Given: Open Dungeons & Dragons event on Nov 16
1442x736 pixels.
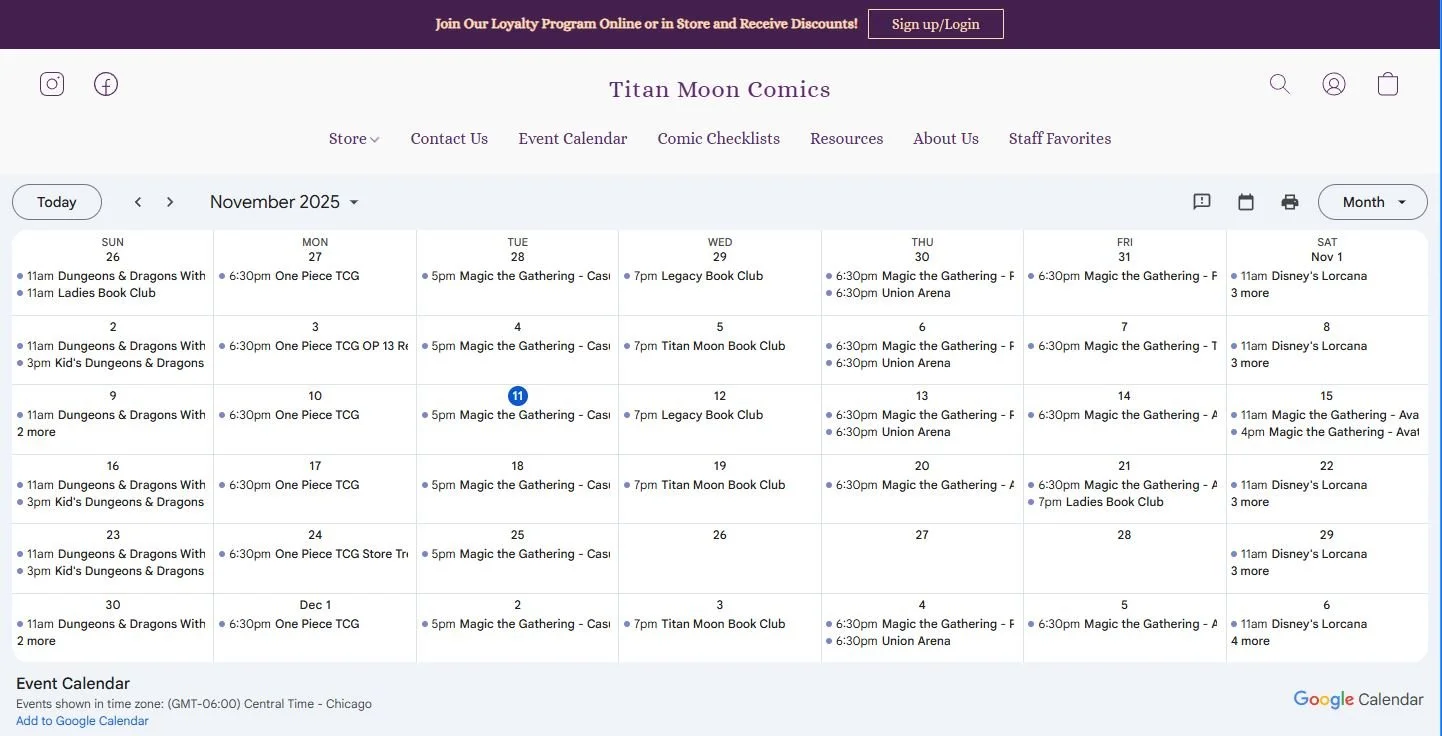Looking at the screenshot, I should point(112,485).
